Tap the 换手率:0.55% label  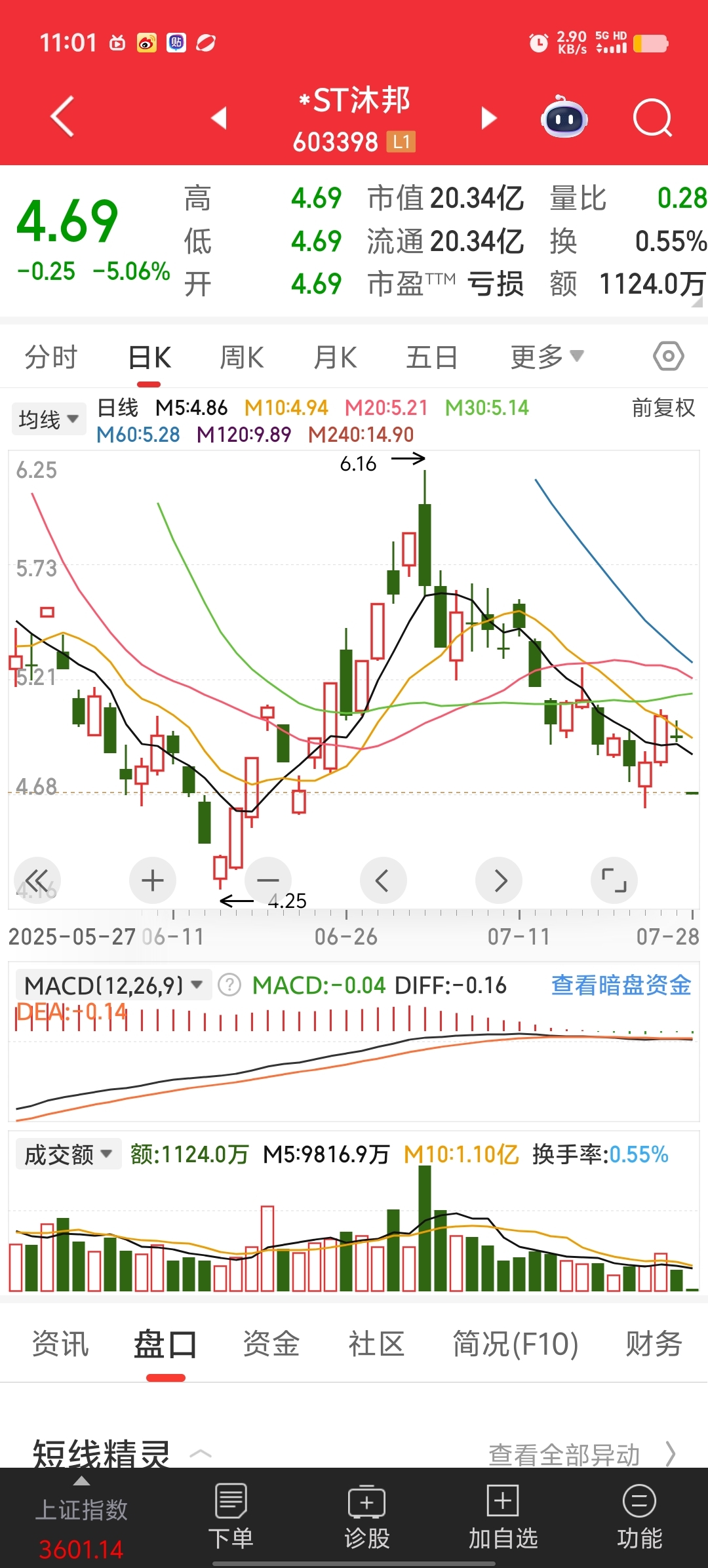(600, 1154)
